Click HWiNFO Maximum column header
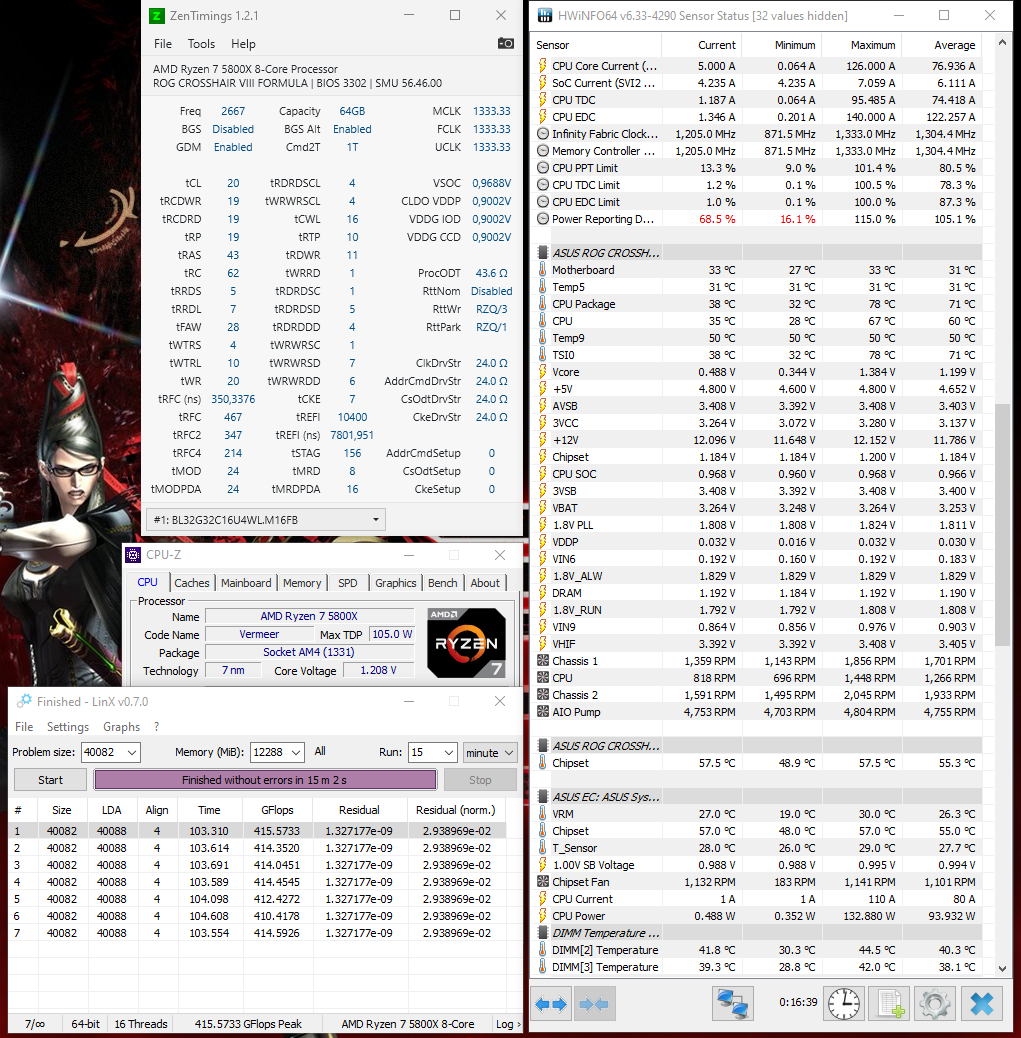This screenshot has width=1021, height=1038. click(x=861, y=45)
